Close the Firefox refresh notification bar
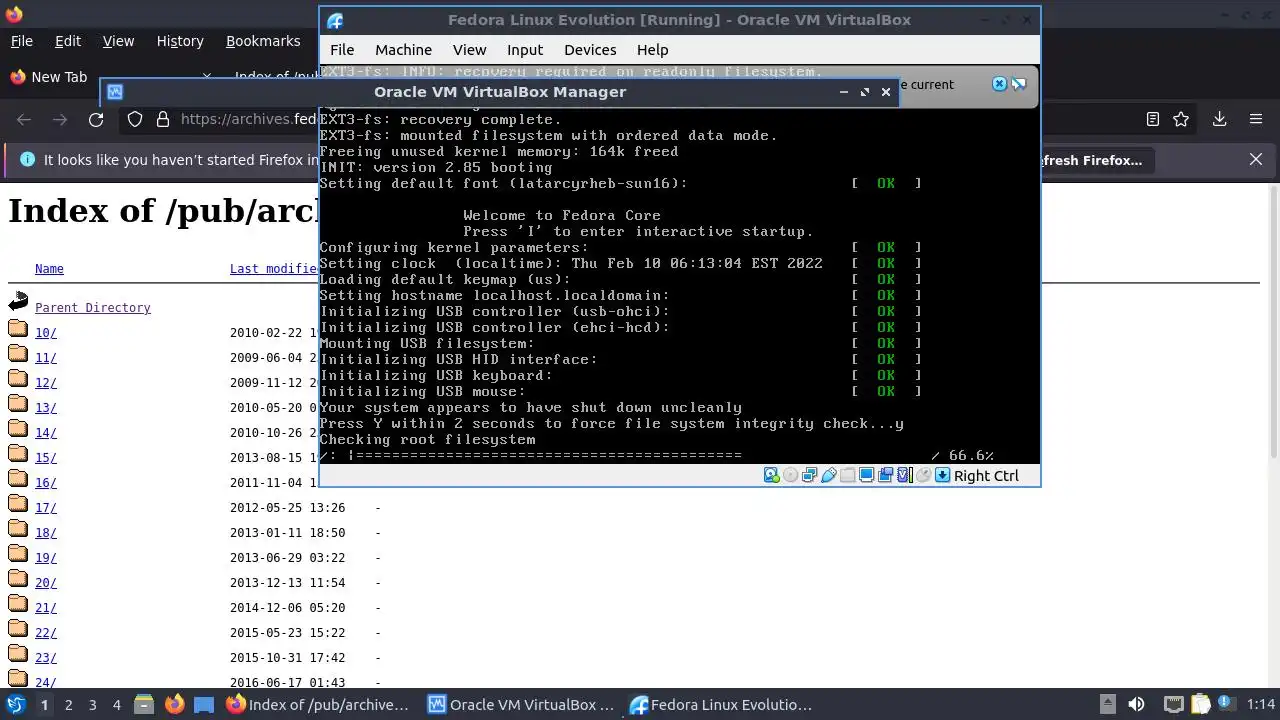Viewport: 1280px width, 720px height. pyautogui.click(x=1256, y=159)
